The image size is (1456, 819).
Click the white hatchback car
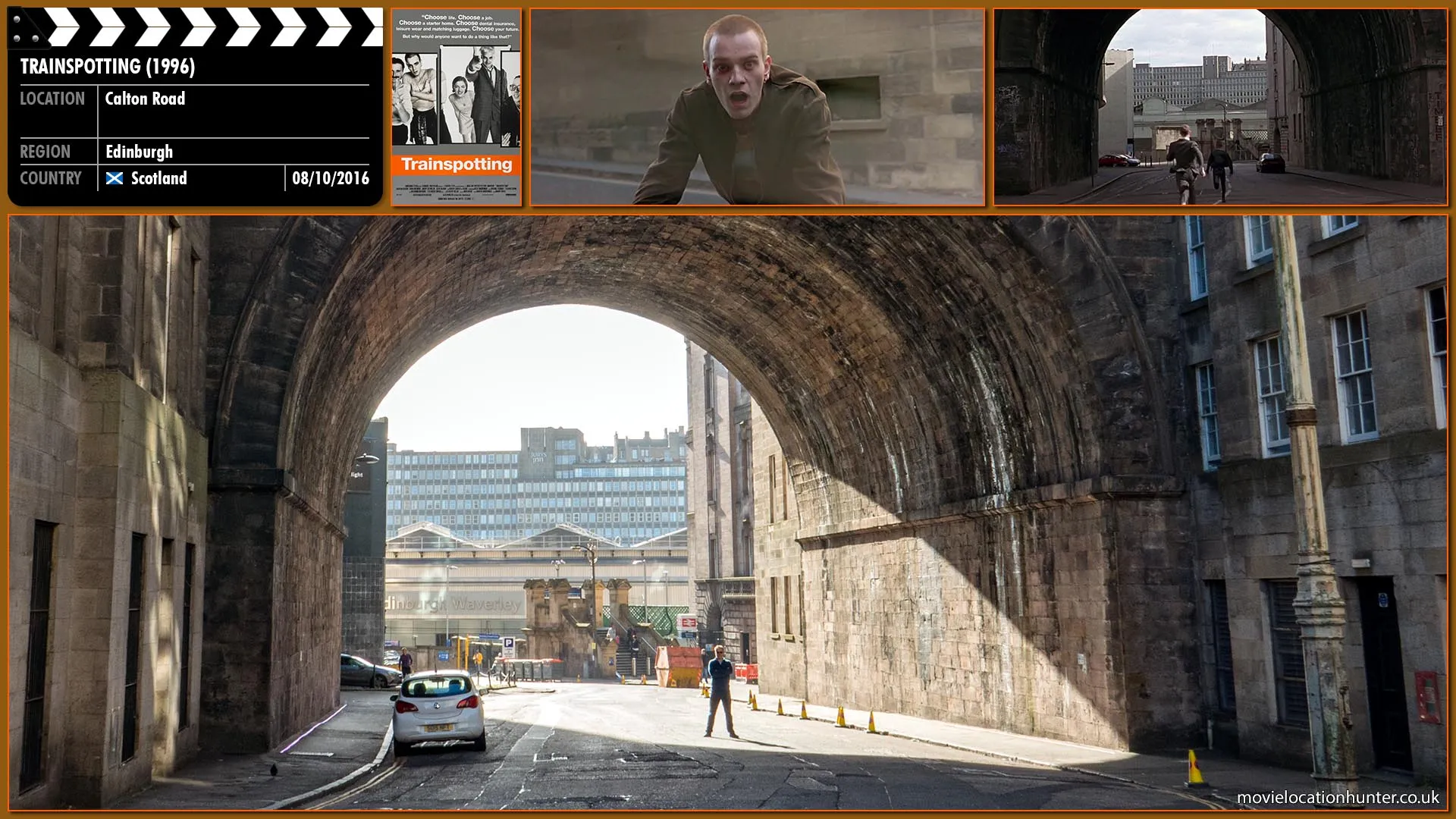(439, 711)
